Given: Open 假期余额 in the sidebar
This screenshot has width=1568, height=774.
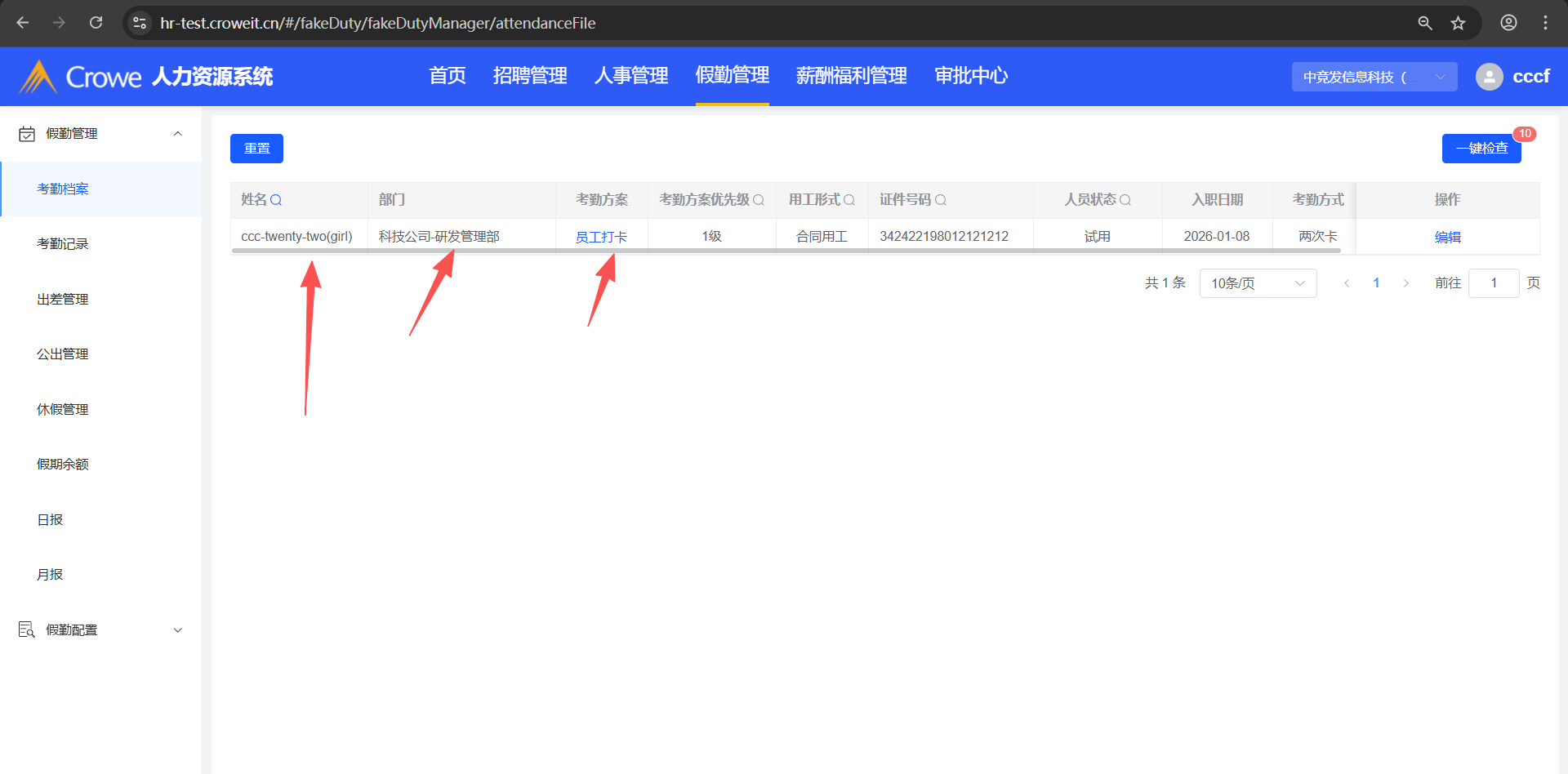Looking at the screenshot, I should point(101,465).
